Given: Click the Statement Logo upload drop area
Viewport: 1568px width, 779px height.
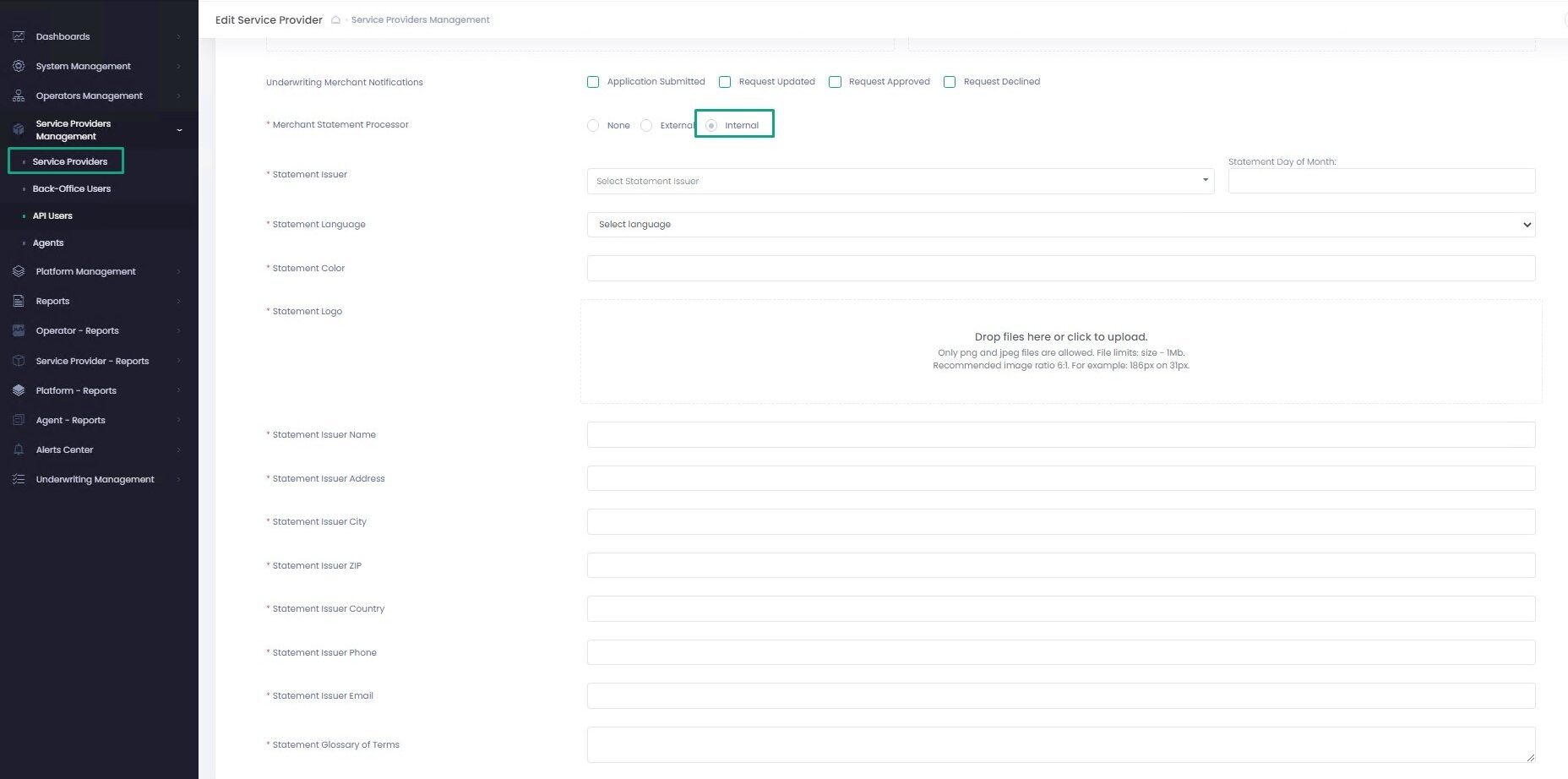Looking at the screenshot, I should click(x=1060, y=351).
